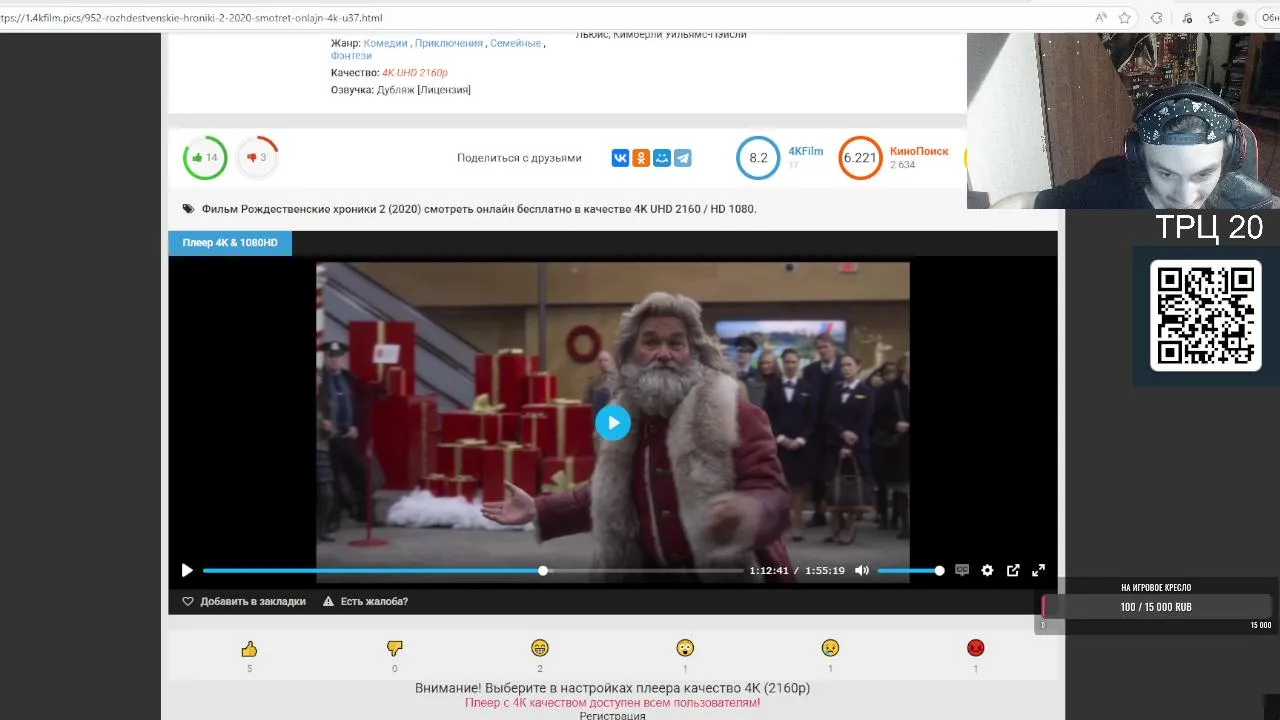Click the KinoPoisk 6.221 rating circle

pos(860,158)
